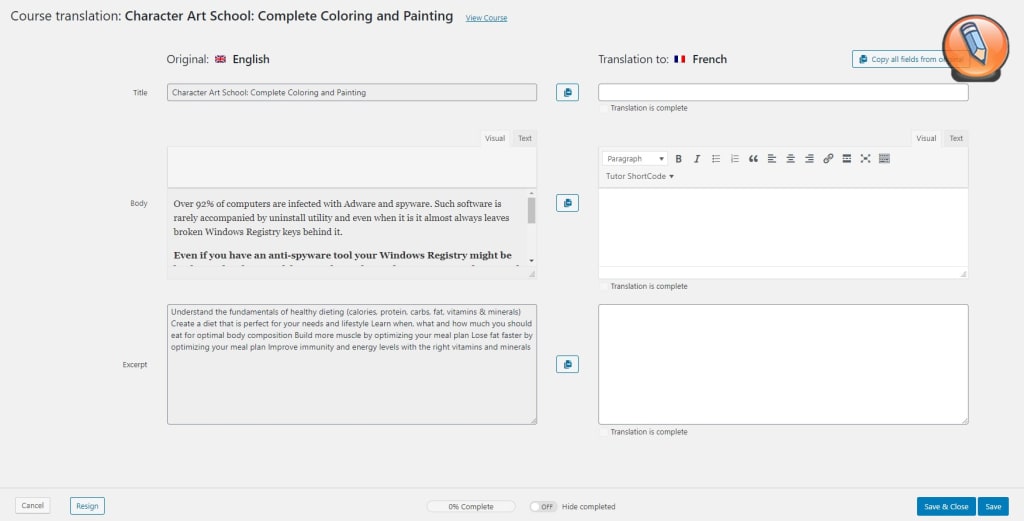
Task: Enter fullscreen editor mode
Action: [x=865, y=159]
